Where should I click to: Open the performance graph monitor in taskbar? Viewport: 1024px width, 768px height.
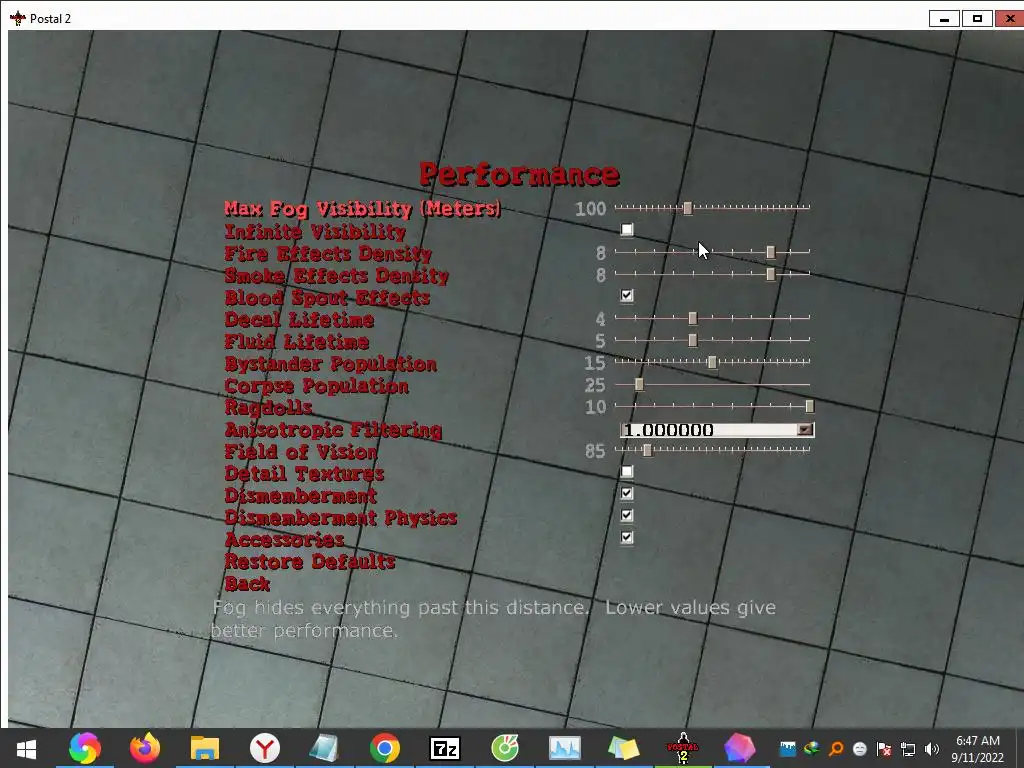click(x=564, y=748)
